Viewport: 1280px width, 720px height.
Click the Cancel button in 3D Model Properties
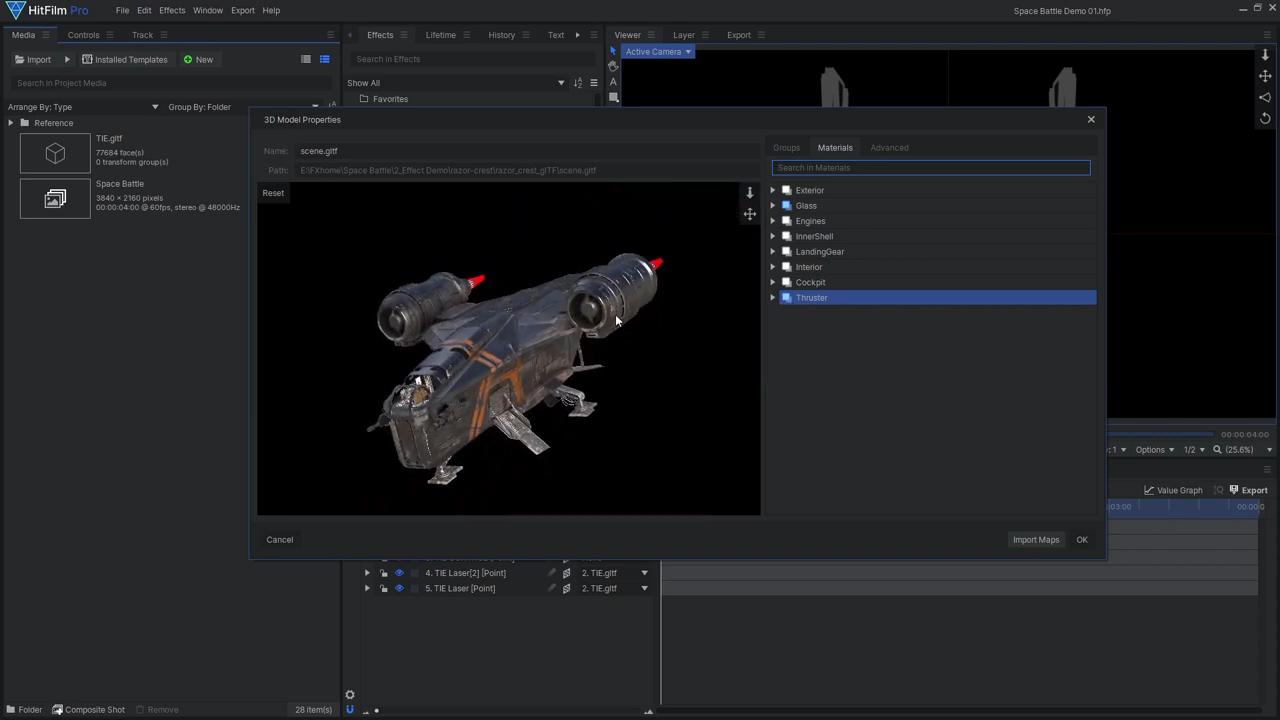(280, 540)
